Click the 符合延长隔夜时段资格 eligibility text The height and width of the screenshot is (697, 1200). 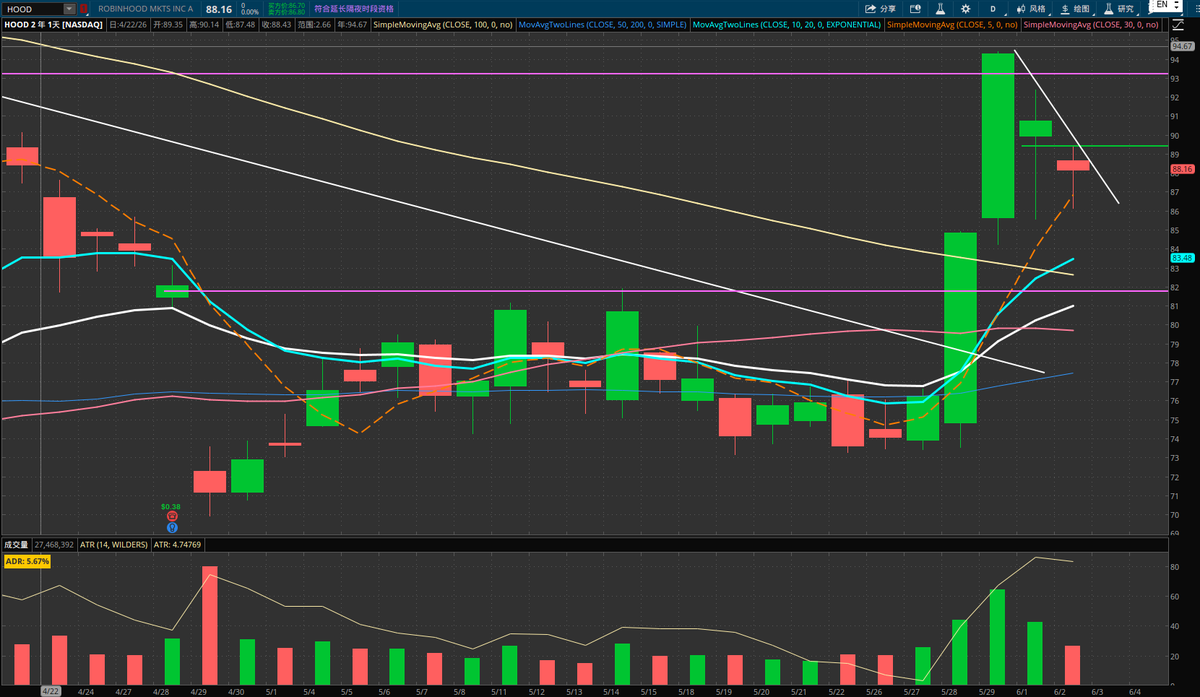click(x=356, y=8)
